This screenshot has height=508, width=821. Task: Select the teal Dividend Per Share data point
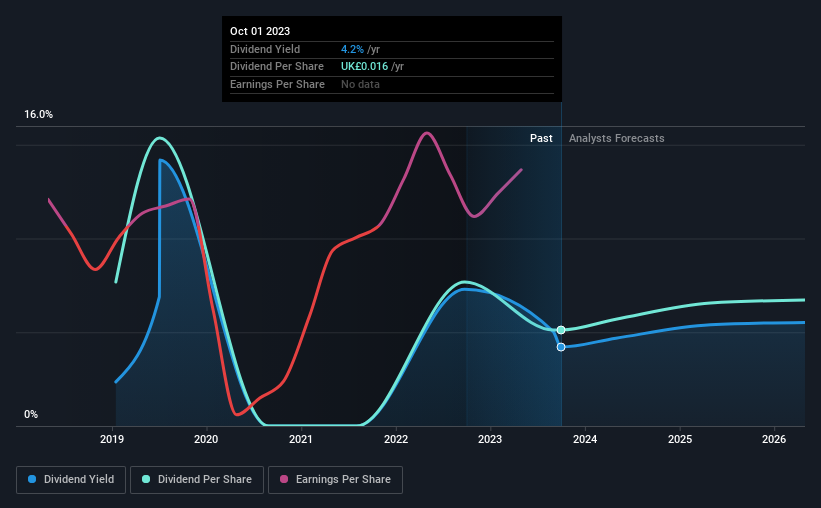(x=561, y=330)
